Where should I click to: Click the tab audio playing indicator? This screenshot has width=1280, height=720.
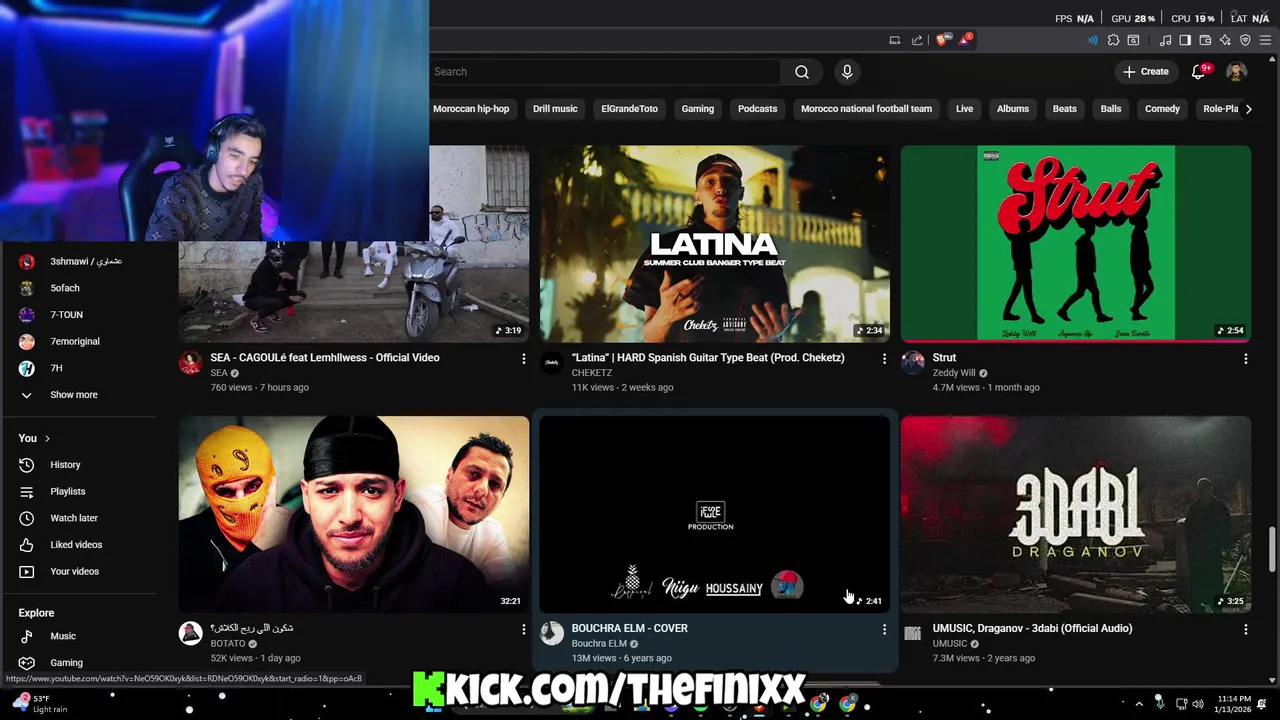coord(1092,40)
